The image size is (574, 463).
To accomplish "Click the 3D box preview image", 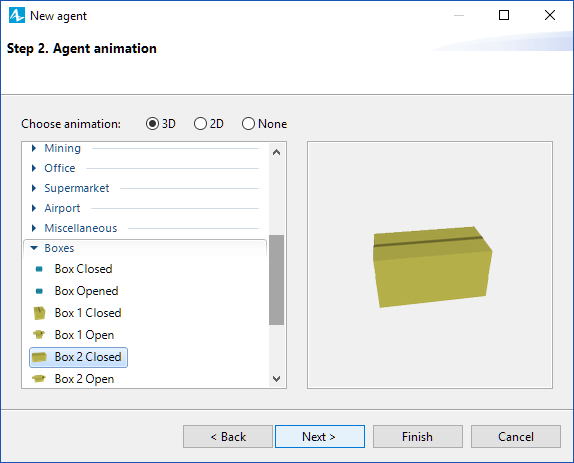I will tap(432, 267).
